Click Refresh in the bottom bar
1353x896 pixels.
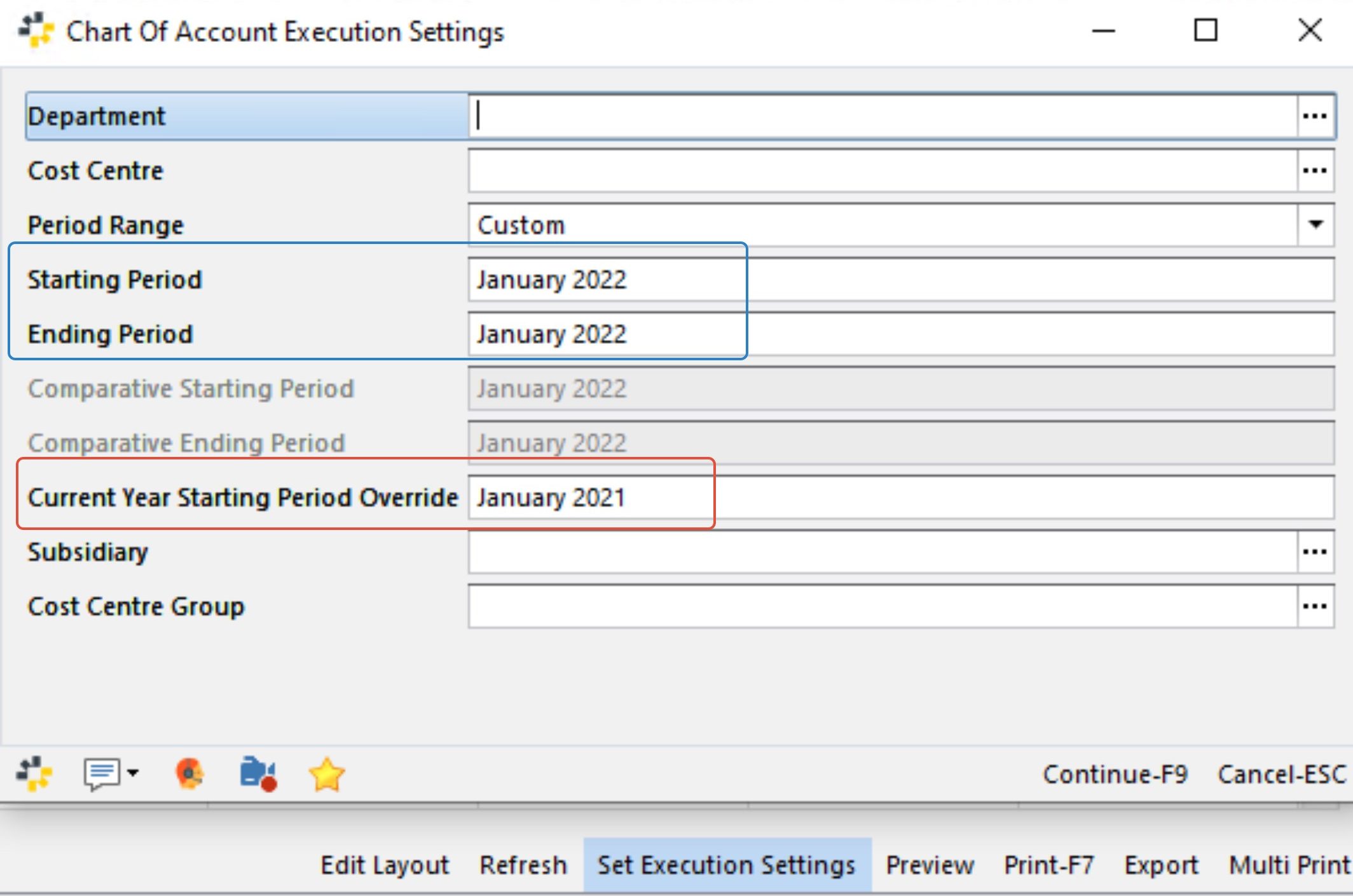(x=523, y=865)
